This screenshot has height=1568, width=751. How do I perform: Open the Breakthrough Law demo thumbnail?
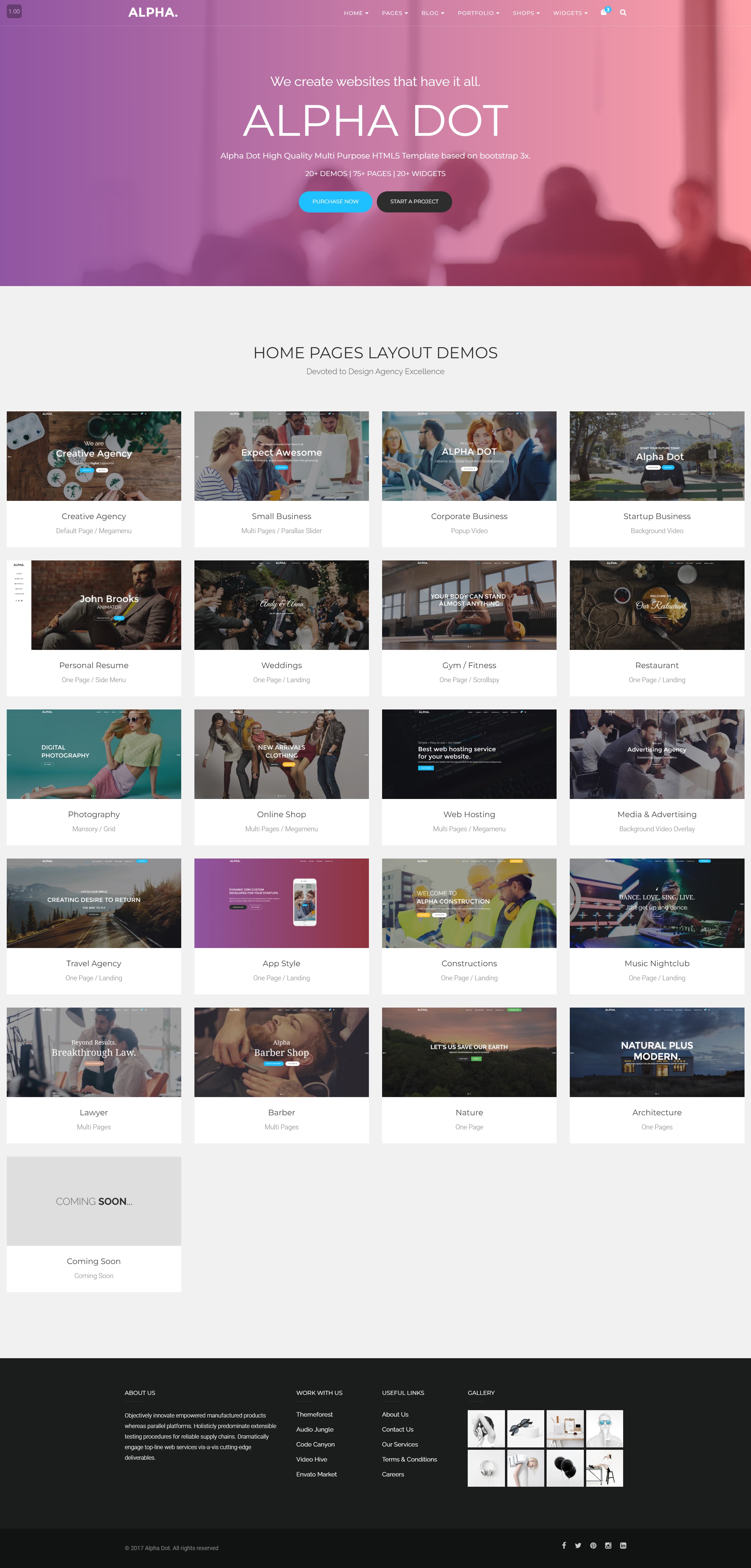pyautogui.click(x=94, y=1052)
